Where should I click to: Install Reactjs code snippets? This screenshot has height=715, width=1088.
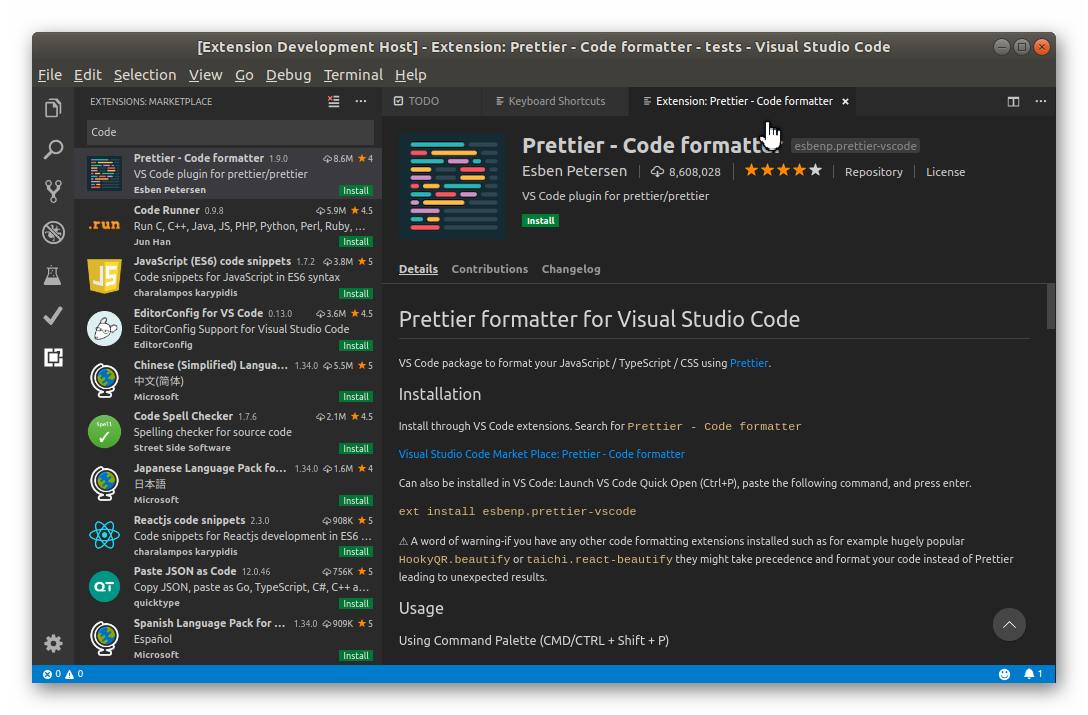pyautogui.click(x=356, y=552)
